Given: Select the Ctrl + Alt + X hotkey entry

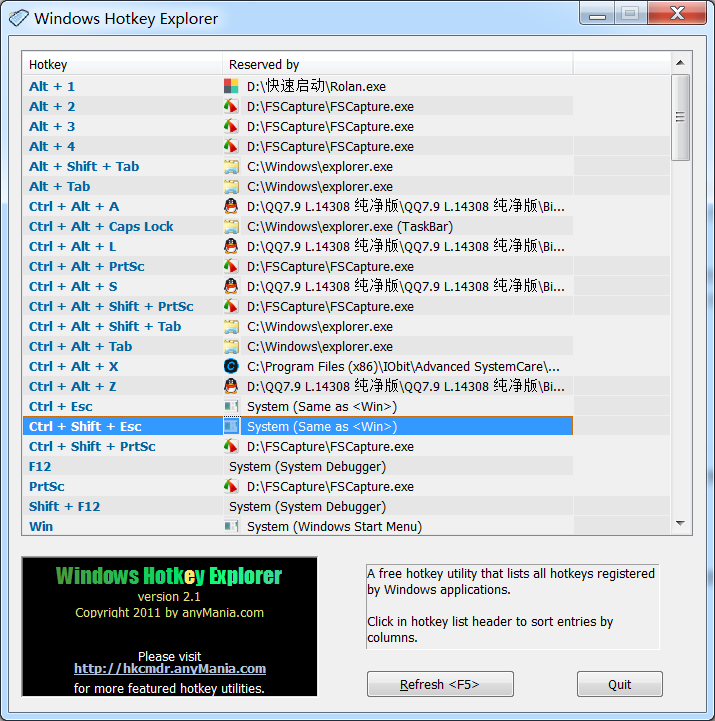Looking at the screenshot, I should 298,366.
